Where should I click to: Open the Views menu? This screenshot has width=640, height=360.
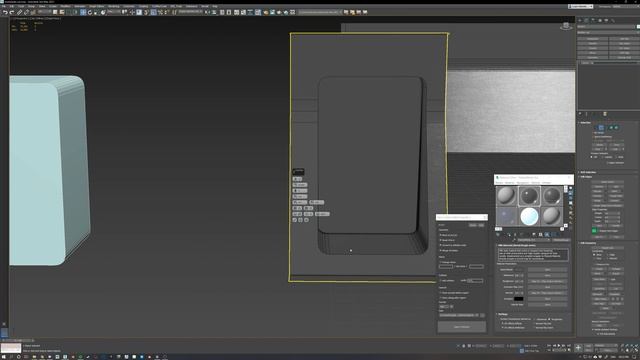pos(42,6)
